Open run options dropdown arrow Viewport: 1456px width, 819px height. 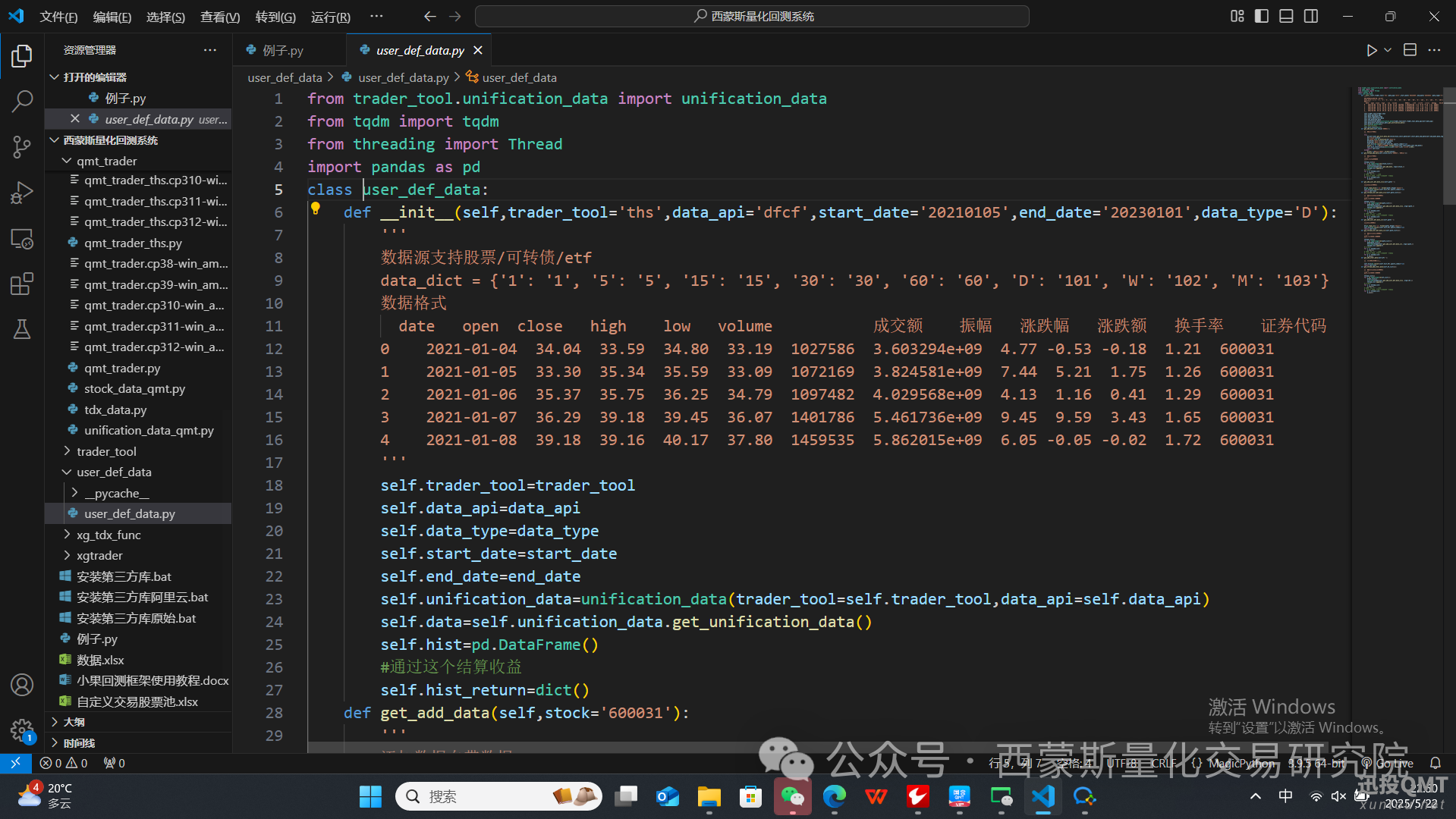tap(1388, 50)
